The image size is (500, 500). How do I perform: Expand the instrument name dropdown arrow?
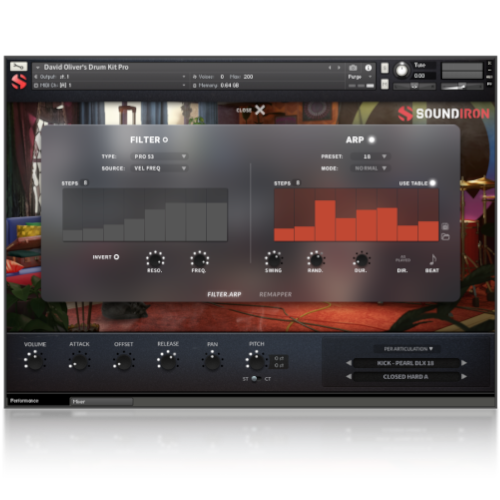point(38,68)
